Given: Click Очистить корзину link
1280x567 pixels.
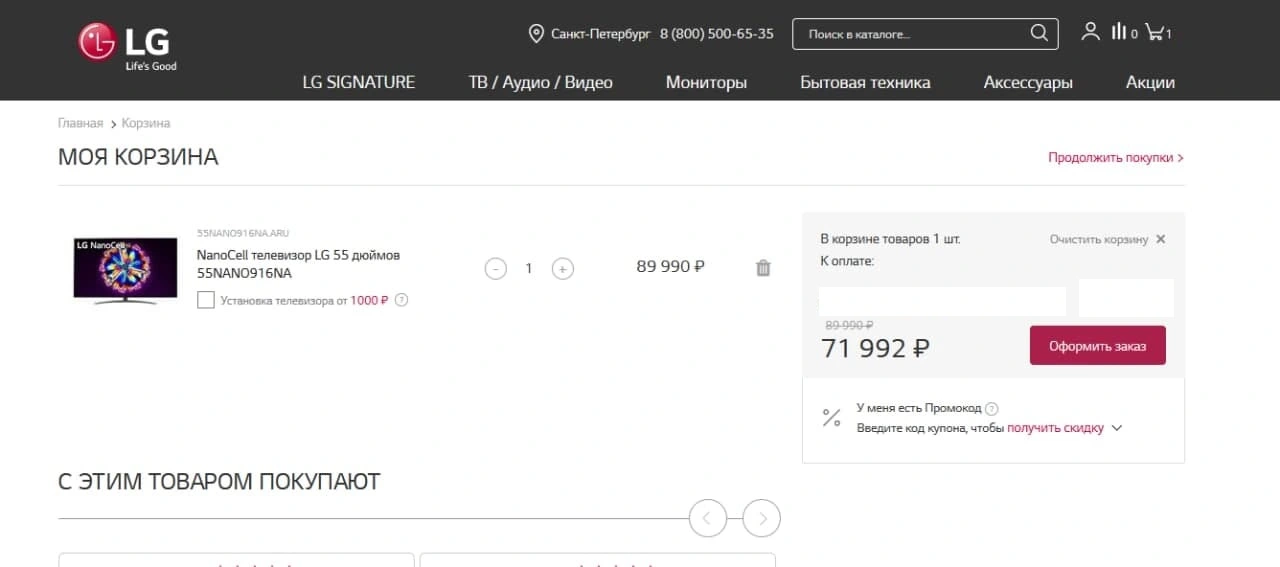Looking at the screenshot, I should click(1099, 239).
